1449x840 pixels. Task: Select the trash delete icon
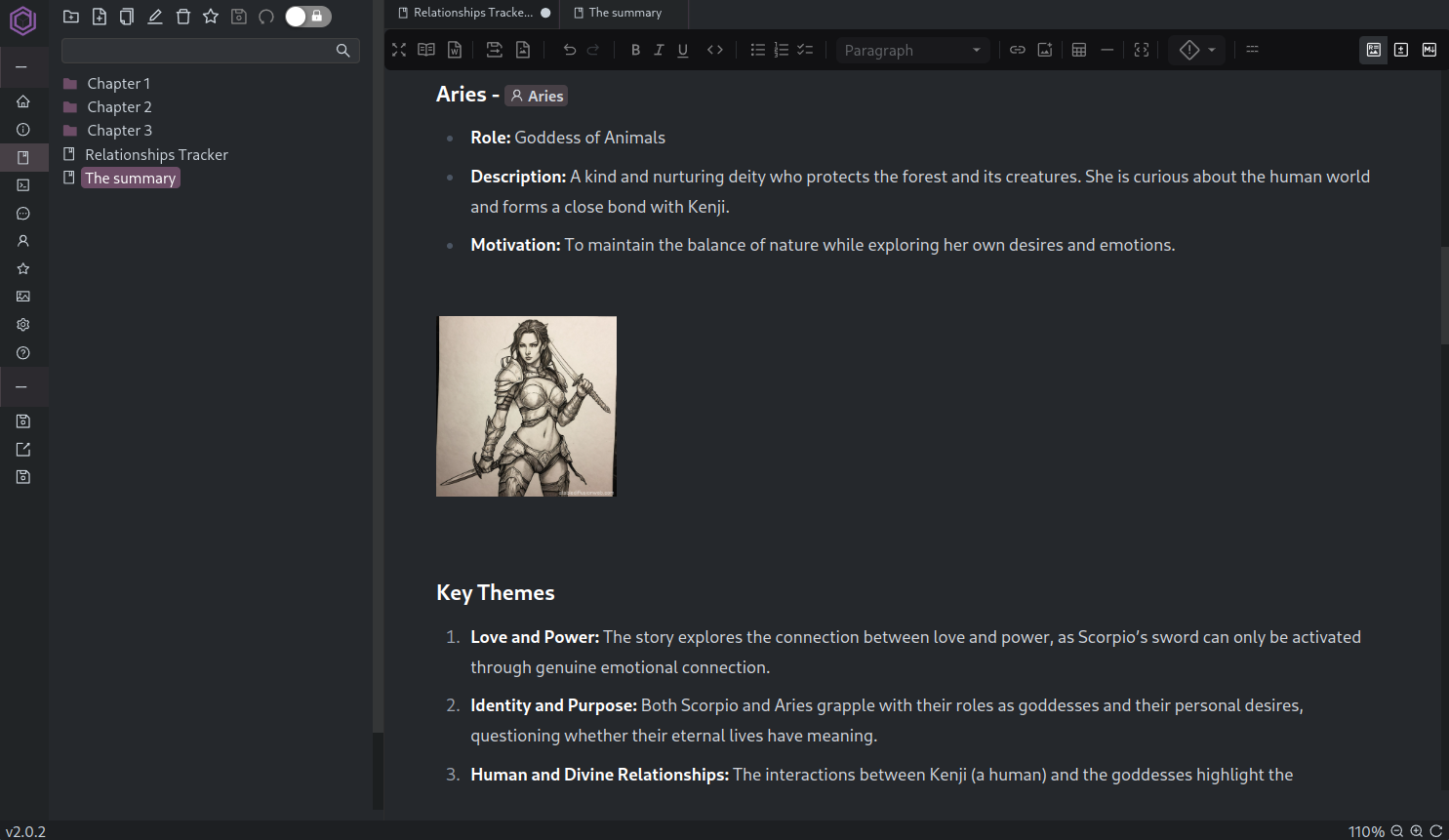[182, 16]
